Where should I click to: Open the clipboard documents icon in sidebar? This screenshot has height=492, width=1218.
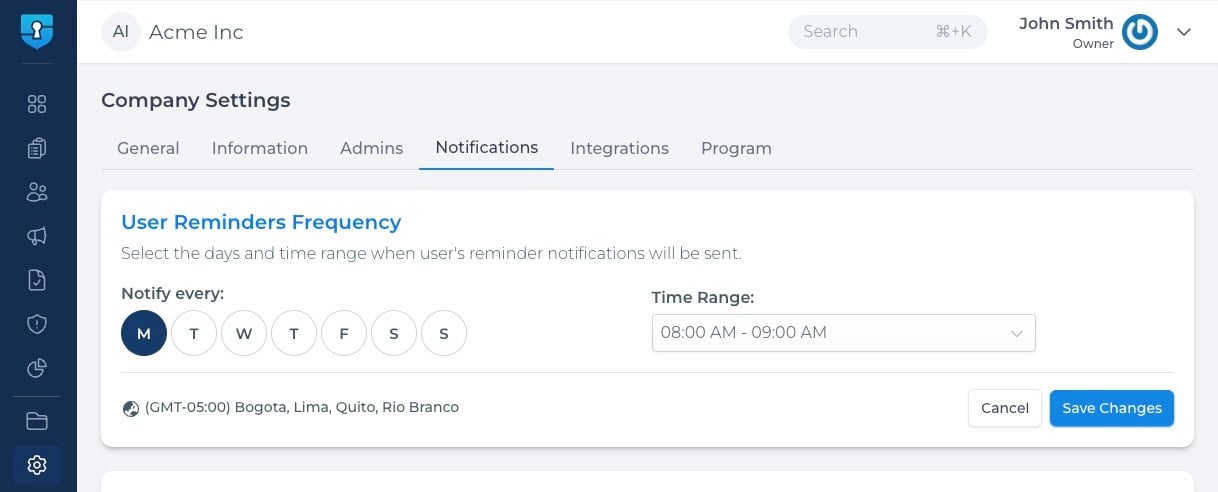click(x=37, y=148)
